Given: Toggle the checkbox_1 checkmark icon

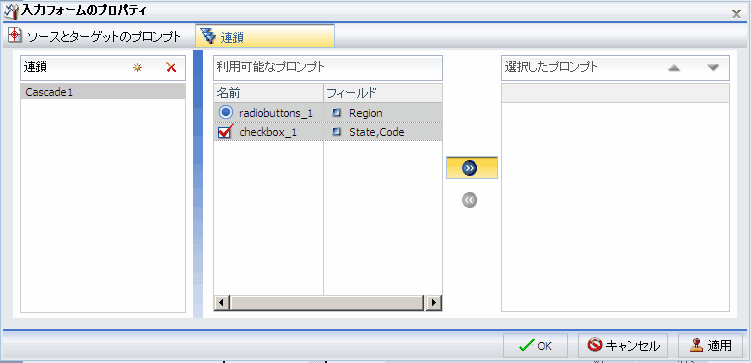Looking at the screenshot, I should pyautogui.click(x=225, y=131).
